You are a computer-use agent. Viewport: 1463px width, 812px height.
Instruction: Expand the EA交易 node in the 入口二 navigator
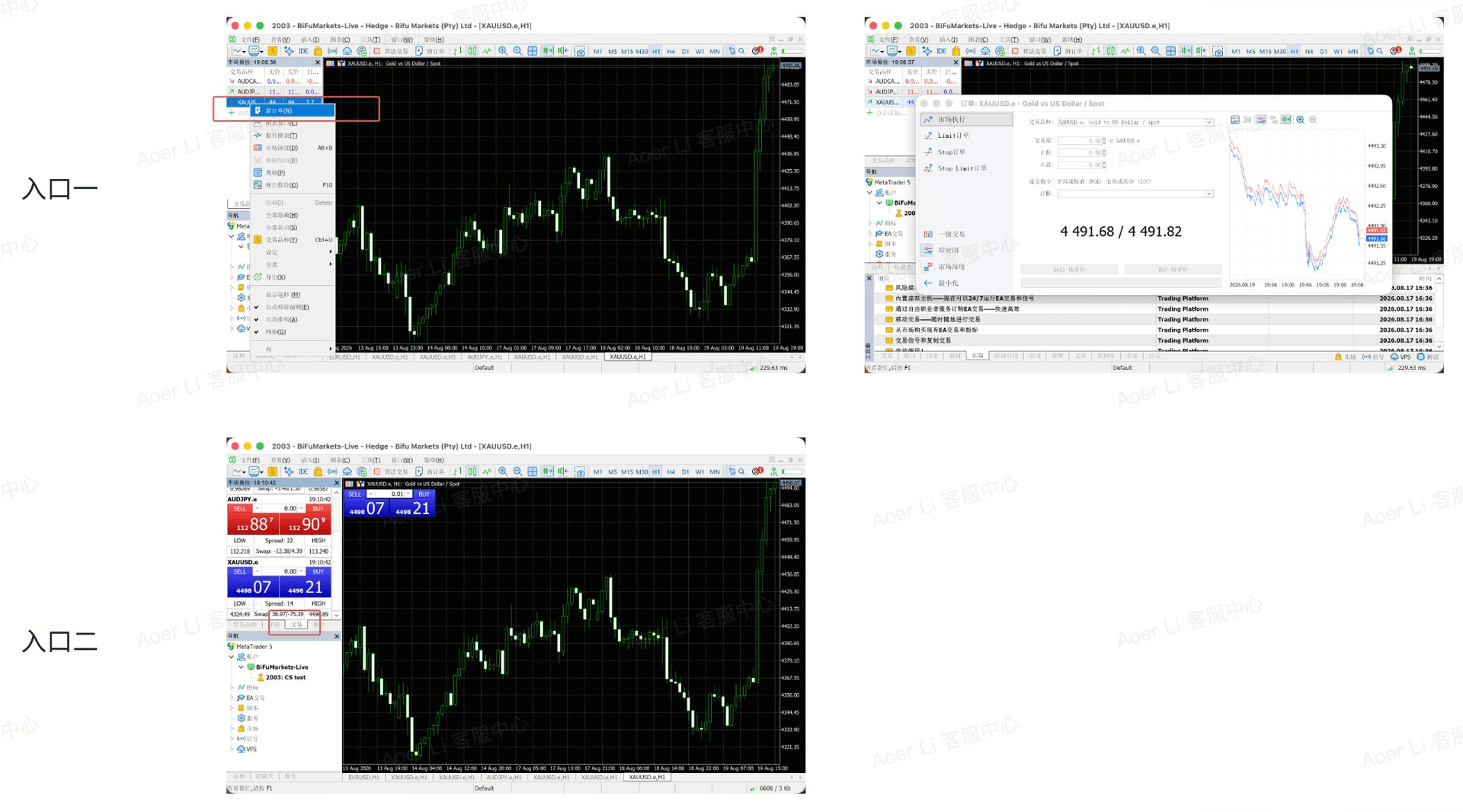tap(232, 698)
